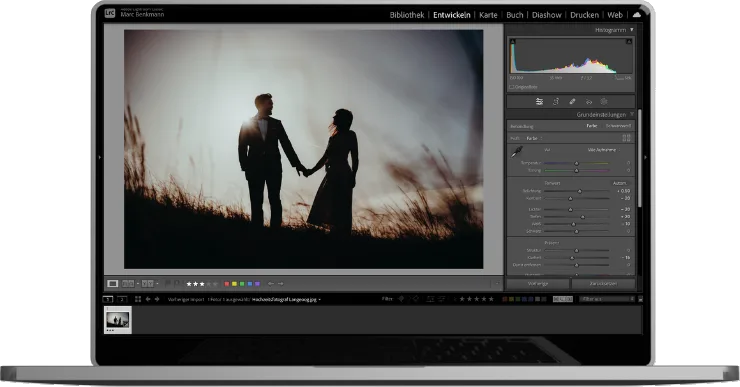This screenshot has width=740, height=387.
Task: Open the Karte module
Action: (x=488, y=15)
